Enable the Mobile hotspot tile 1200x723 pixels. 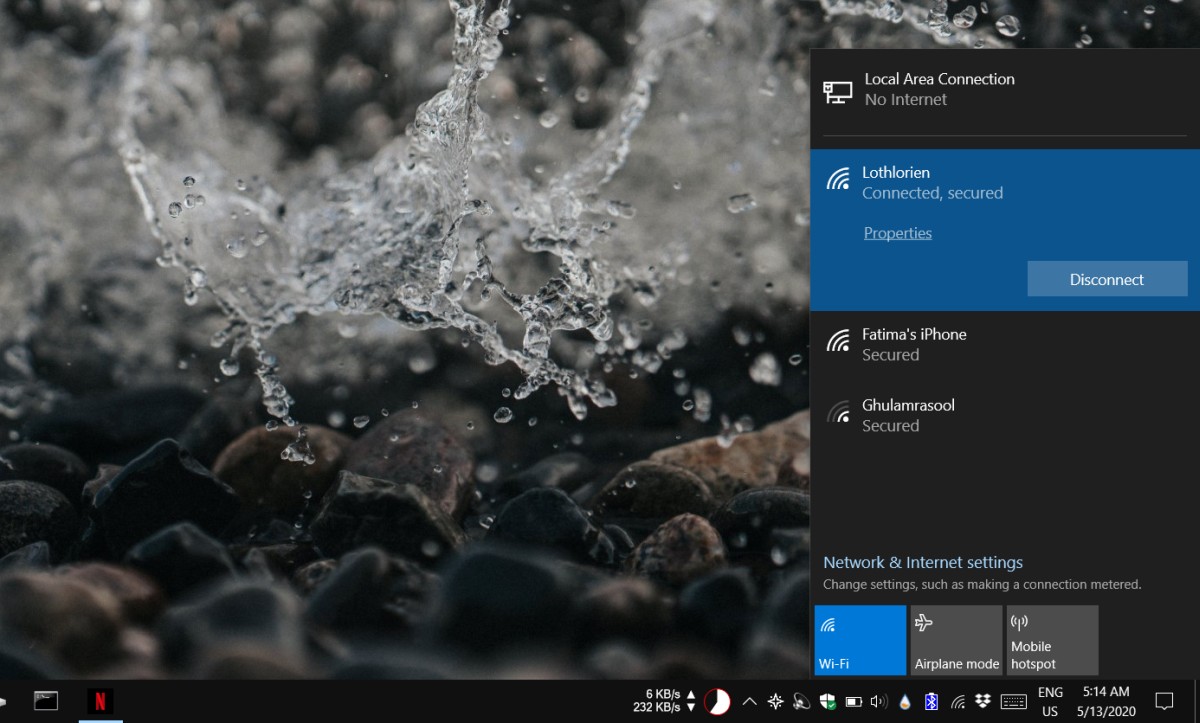click(x=1052, y=640)
